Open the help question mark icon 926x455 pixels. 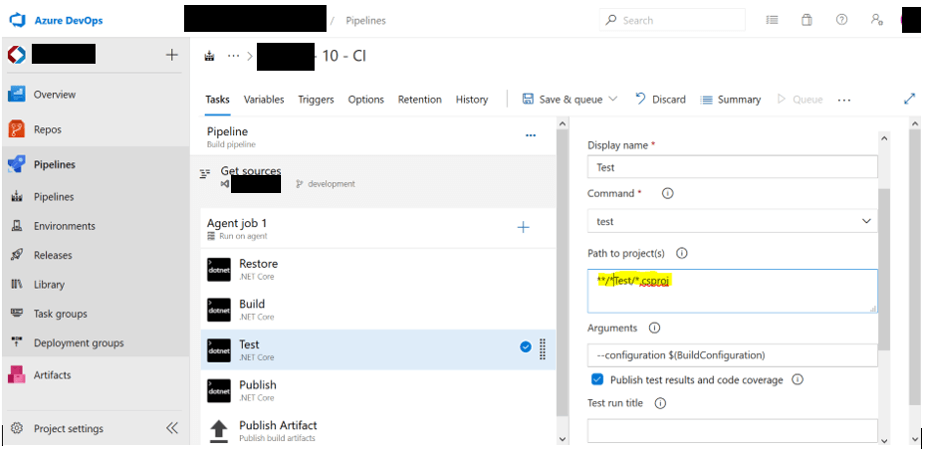(x=841, y=20)
